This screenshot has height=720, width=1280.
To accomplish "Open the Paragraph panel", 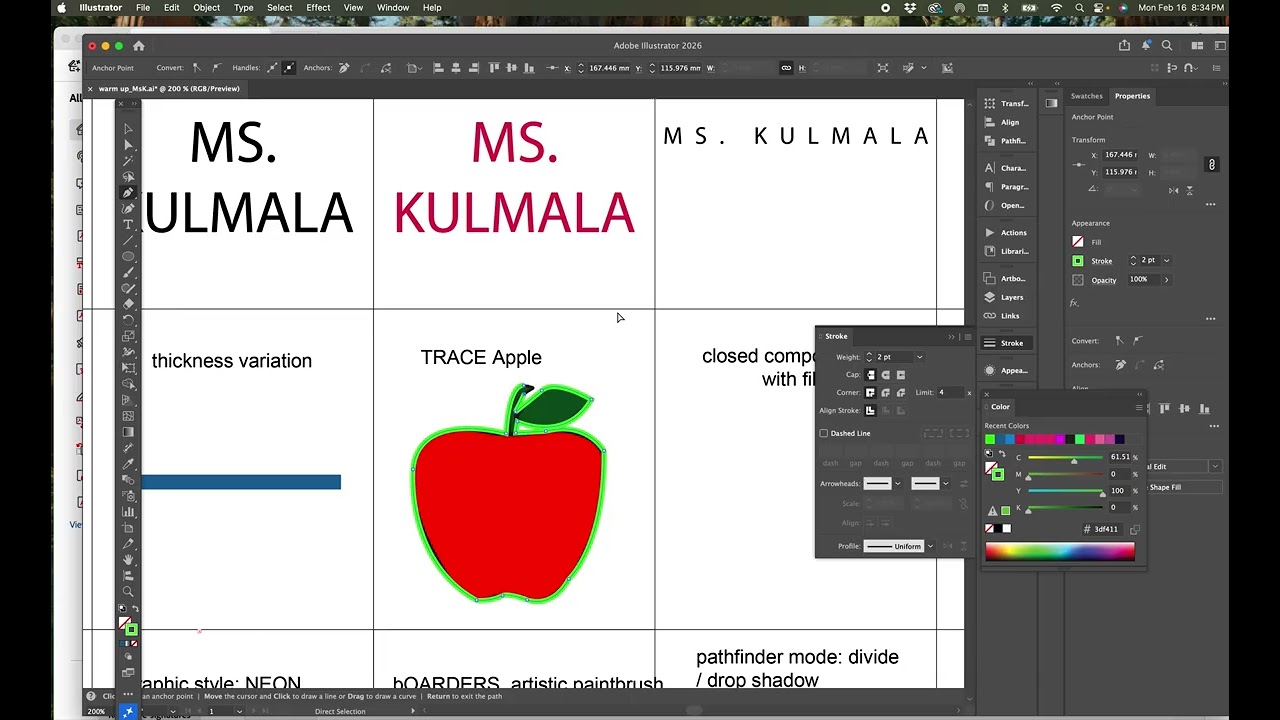I will (x=1005, y=187).
